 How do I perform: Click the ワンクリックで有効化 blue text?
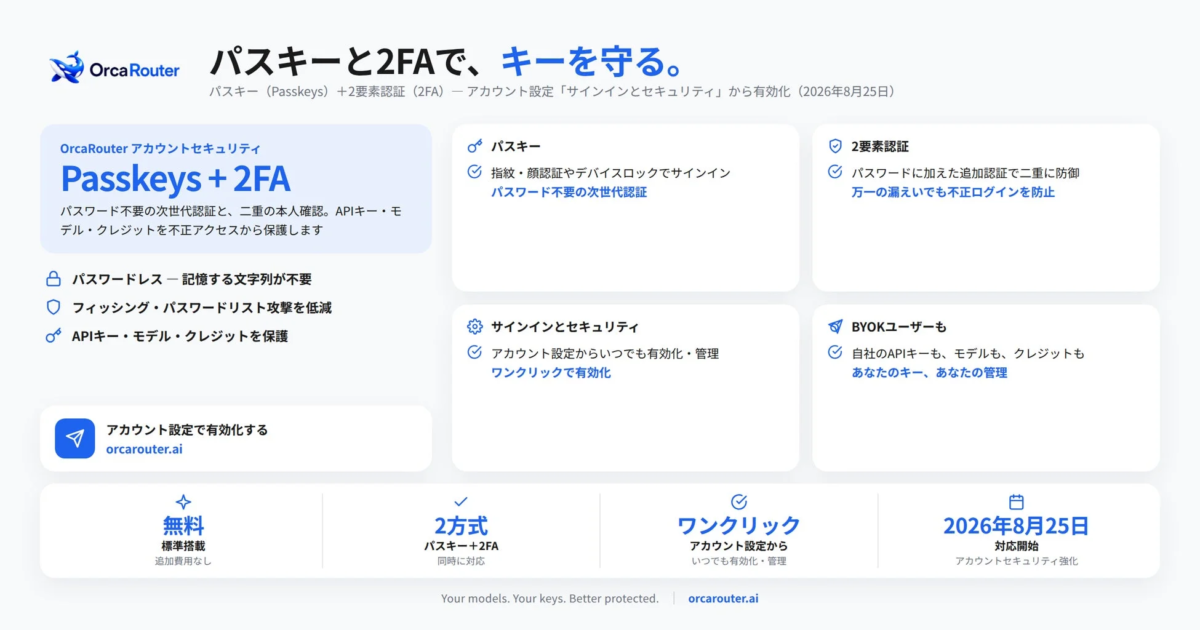(x=551, y=372)
